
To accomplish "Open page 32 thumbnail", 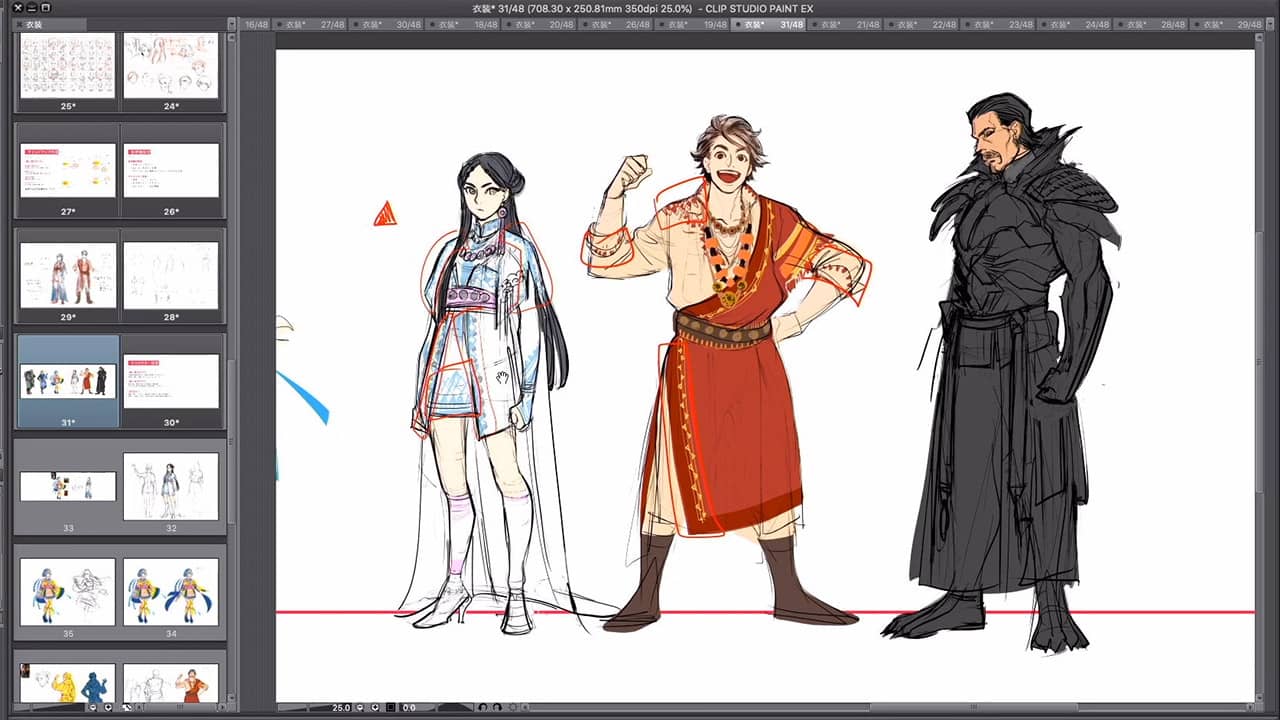I will 171,487.
